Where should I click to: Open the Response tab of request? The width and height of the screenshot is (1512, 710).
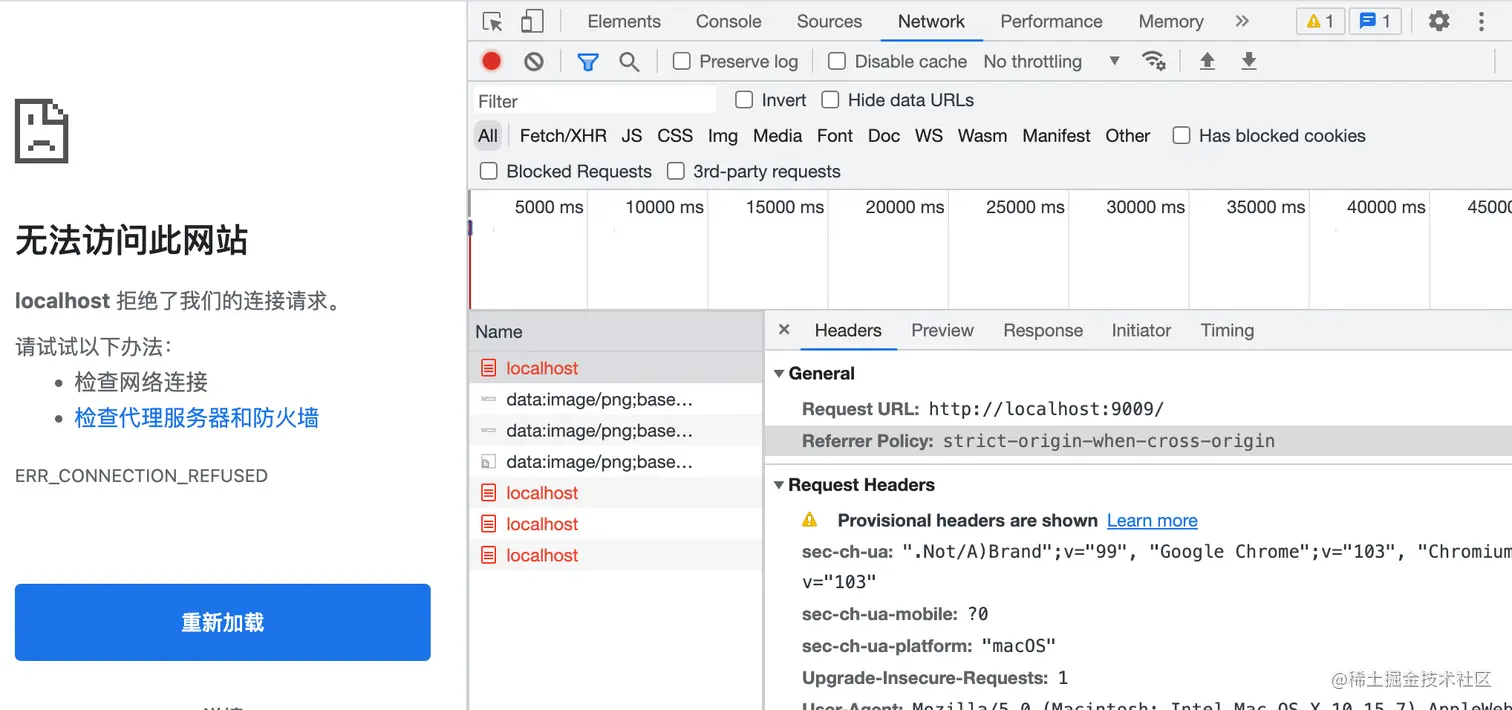[x=1043, y=330]
